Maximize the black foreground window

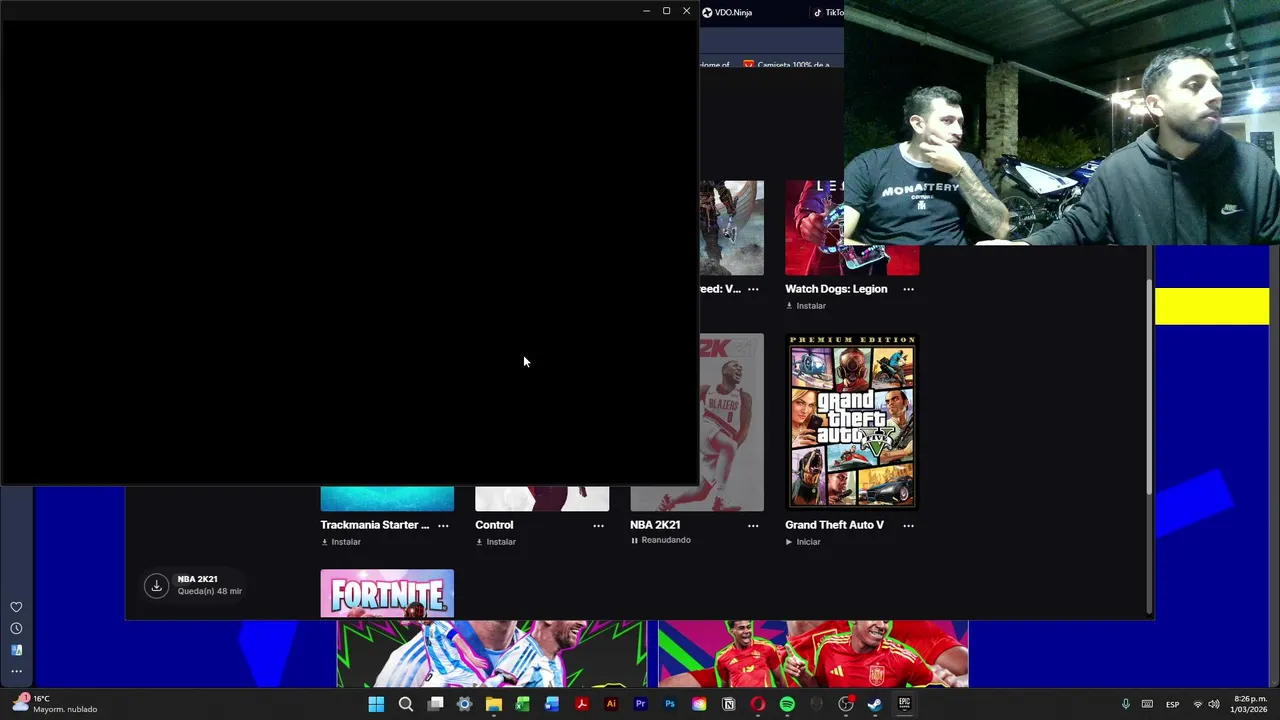point(666,11)
